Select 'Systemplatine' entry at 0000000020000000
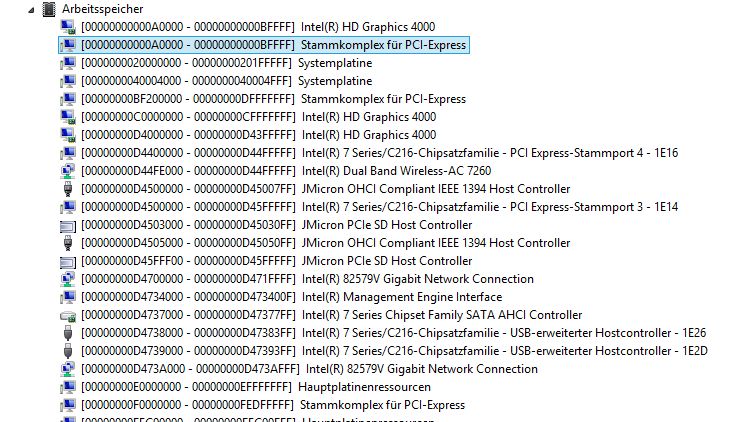The image size is (737, 422). point(226,63)
